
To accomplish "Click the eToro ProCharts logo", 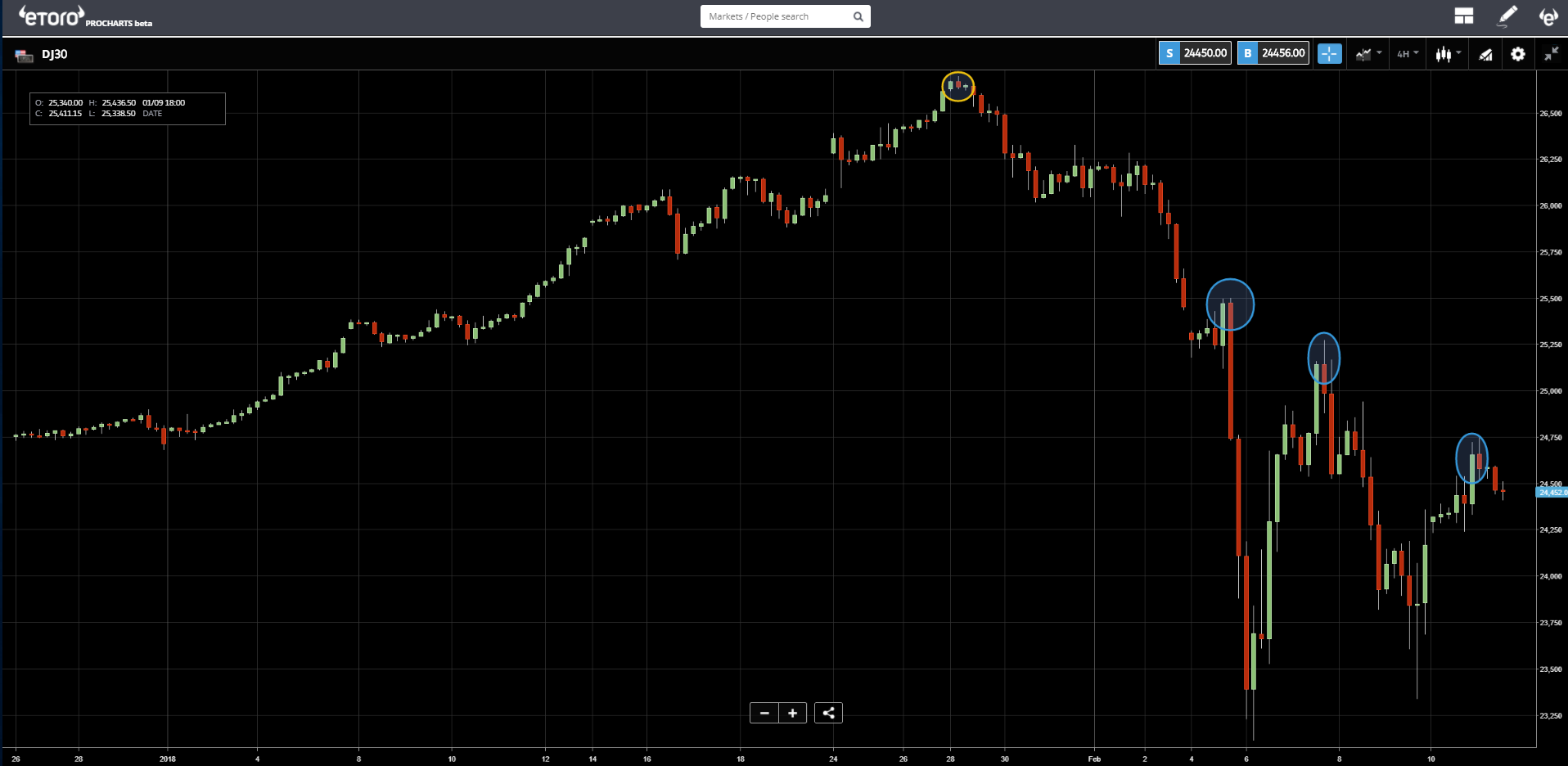I will pyautogui.click(x=85, y=16).
